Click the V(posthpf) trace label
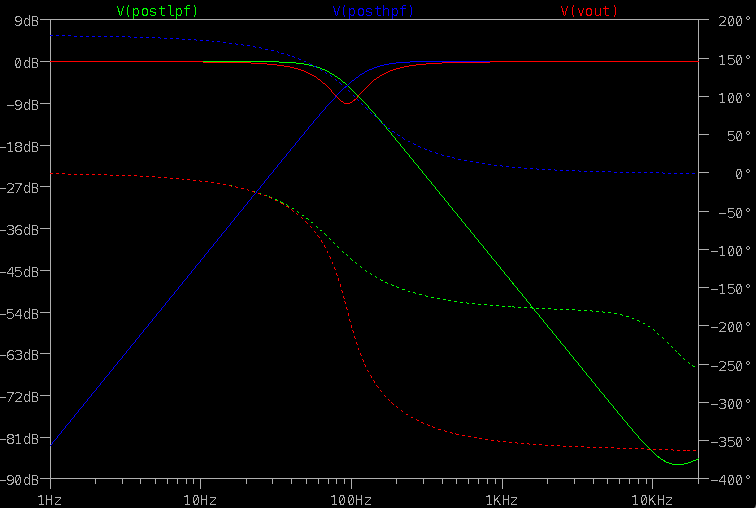This screenshot has width=756, height=508. (373, 11)
